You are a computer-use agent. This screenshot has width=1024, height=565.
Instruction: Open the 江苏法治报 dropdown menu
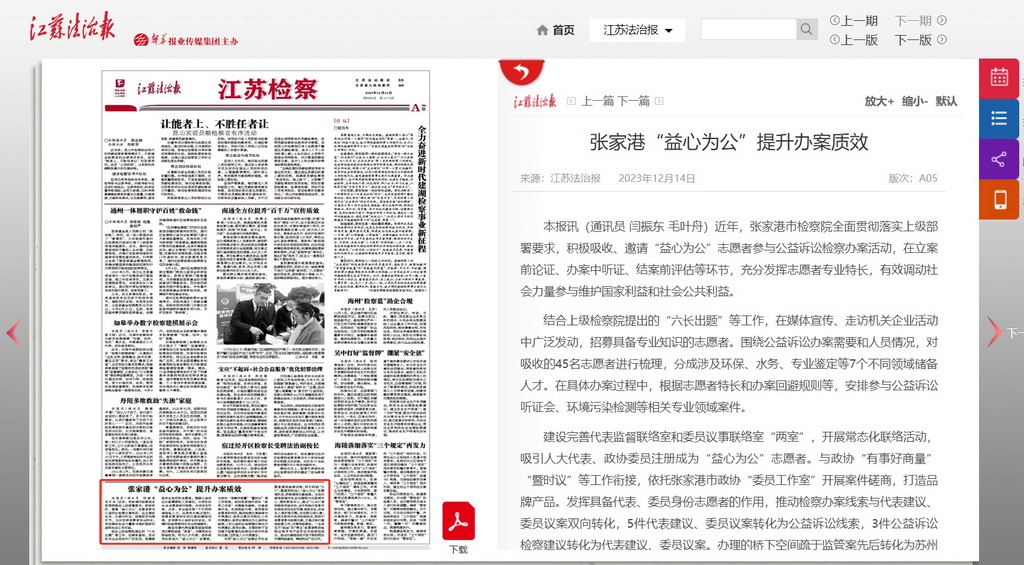click(637, 30)
